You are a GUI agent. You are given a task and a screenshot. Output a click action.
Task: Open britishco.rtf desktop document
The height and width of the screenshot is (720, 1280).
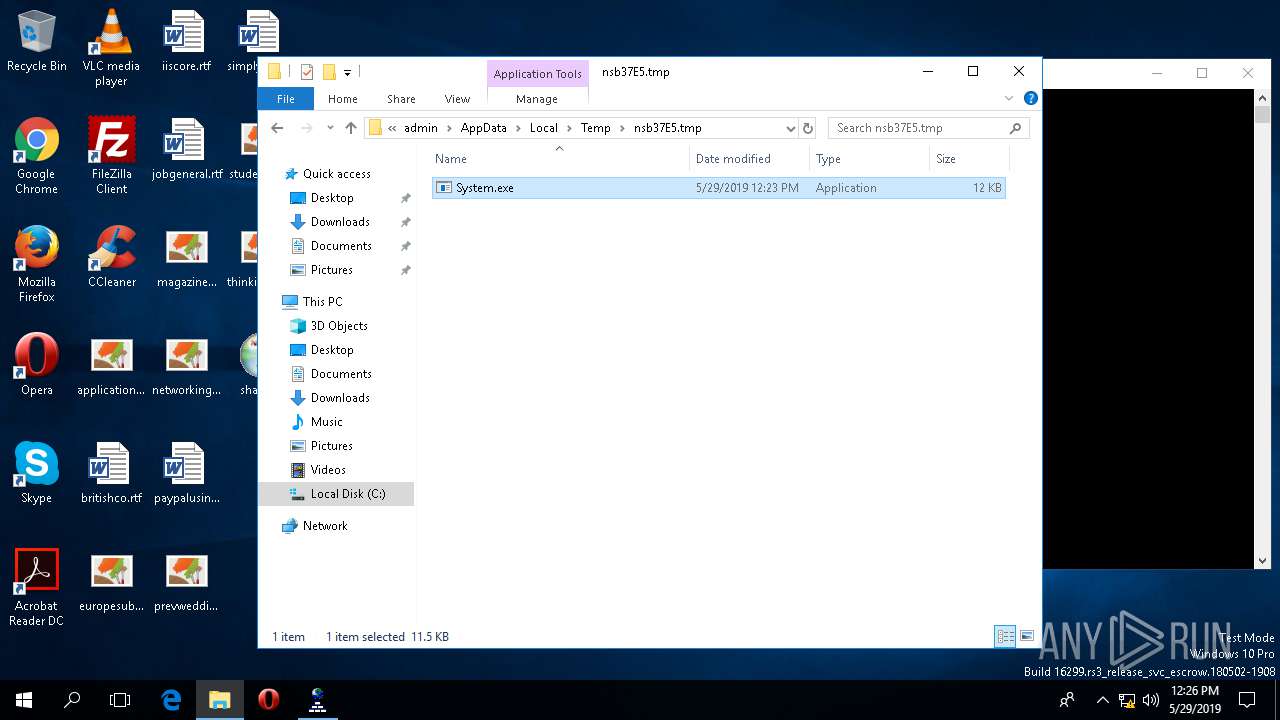pos(111,473)
